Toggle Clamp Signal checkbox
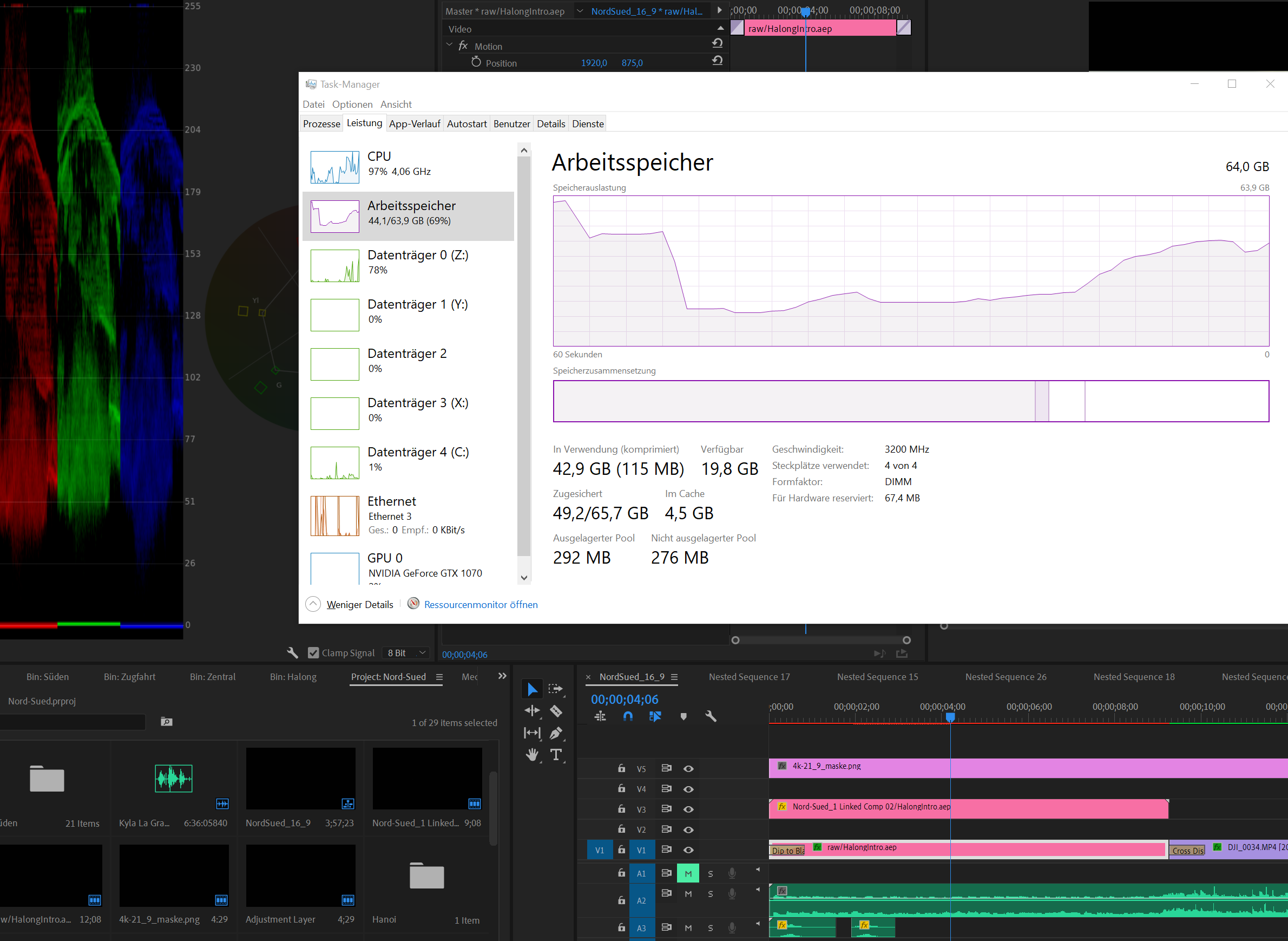1288x941 pixels. click(313, 653)
